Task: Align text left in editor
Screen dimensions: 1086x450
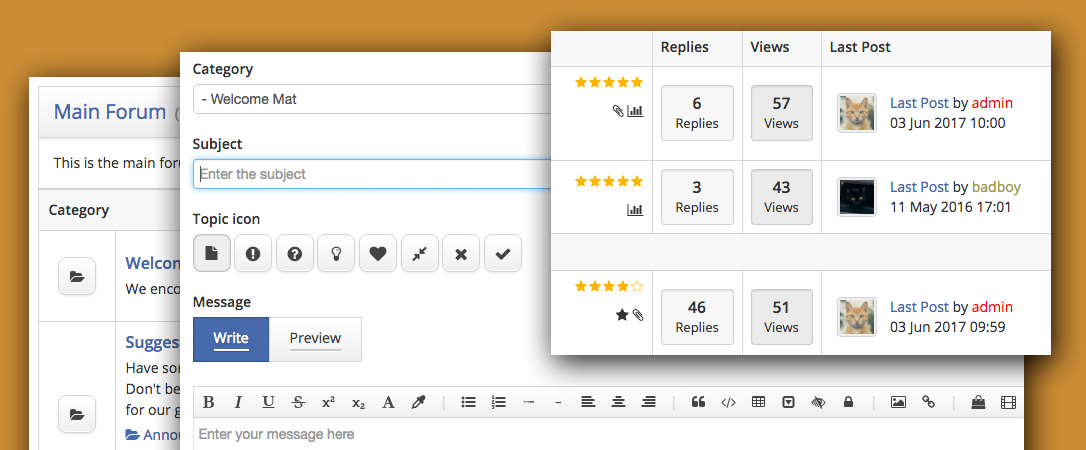Action: (588, 402)
